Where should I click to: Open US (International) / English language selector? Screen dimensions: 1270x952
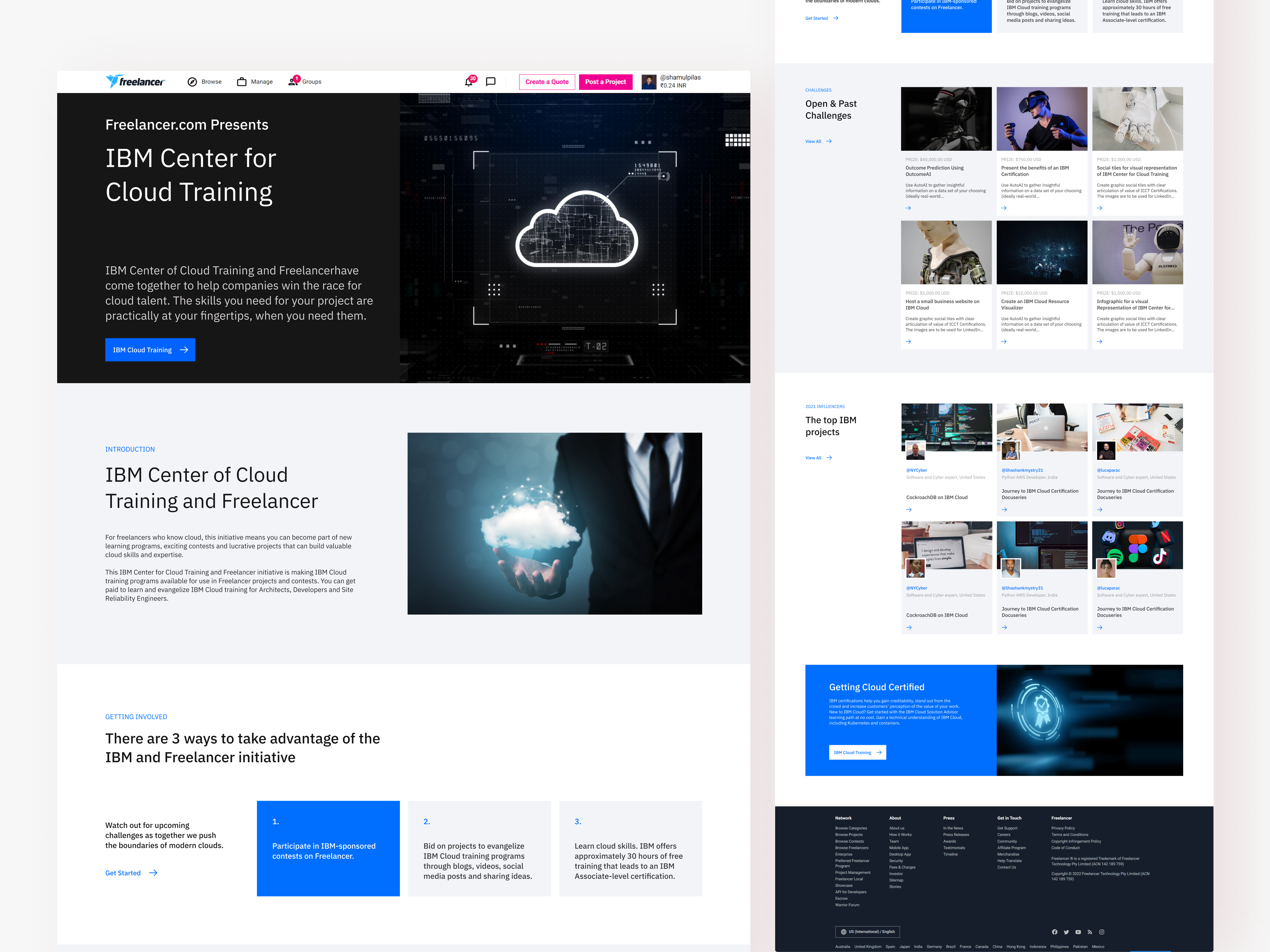[x=868, y=932]
